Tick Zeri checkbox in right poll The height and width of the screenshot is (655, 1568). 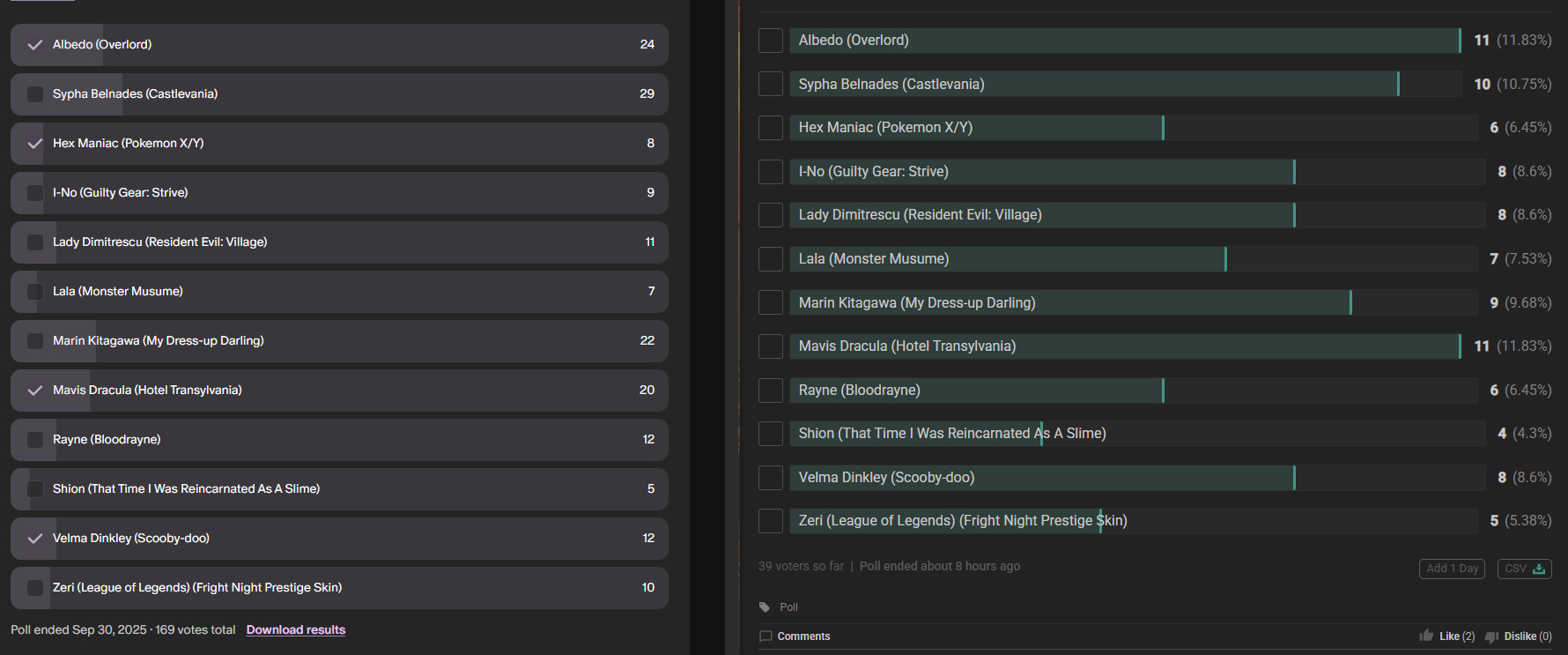[x=771, y=521]
